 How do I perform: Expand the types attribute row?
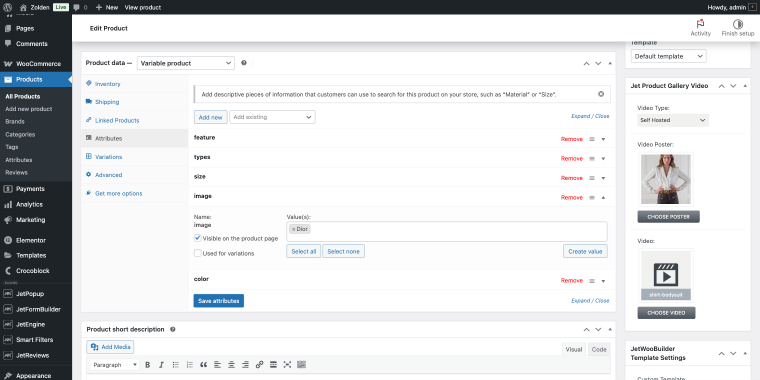603,158
